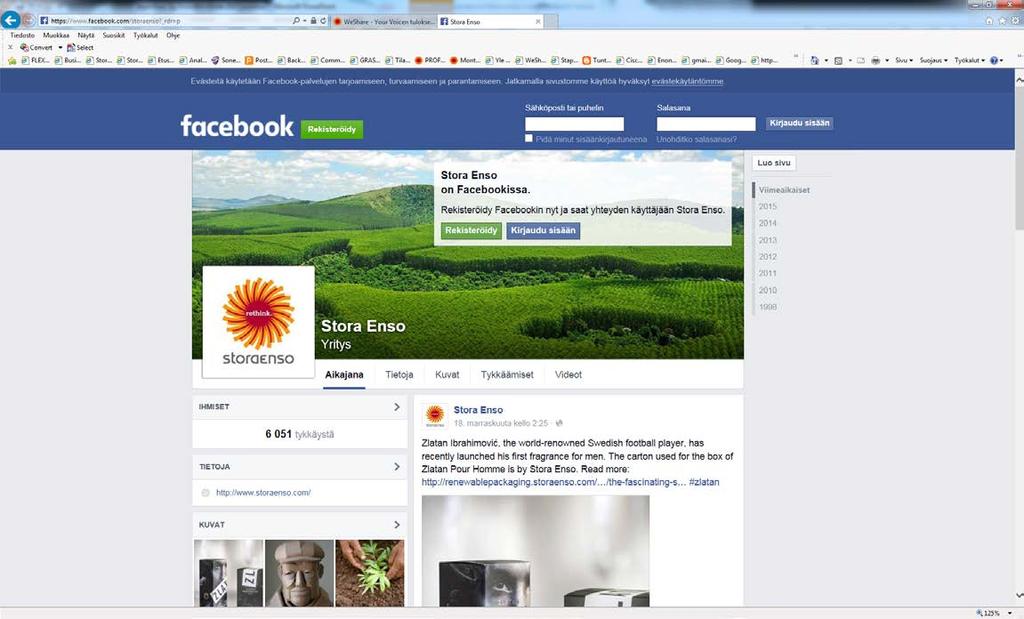Open the Ohje menu

pyautogui.click(x=173, y=35)
